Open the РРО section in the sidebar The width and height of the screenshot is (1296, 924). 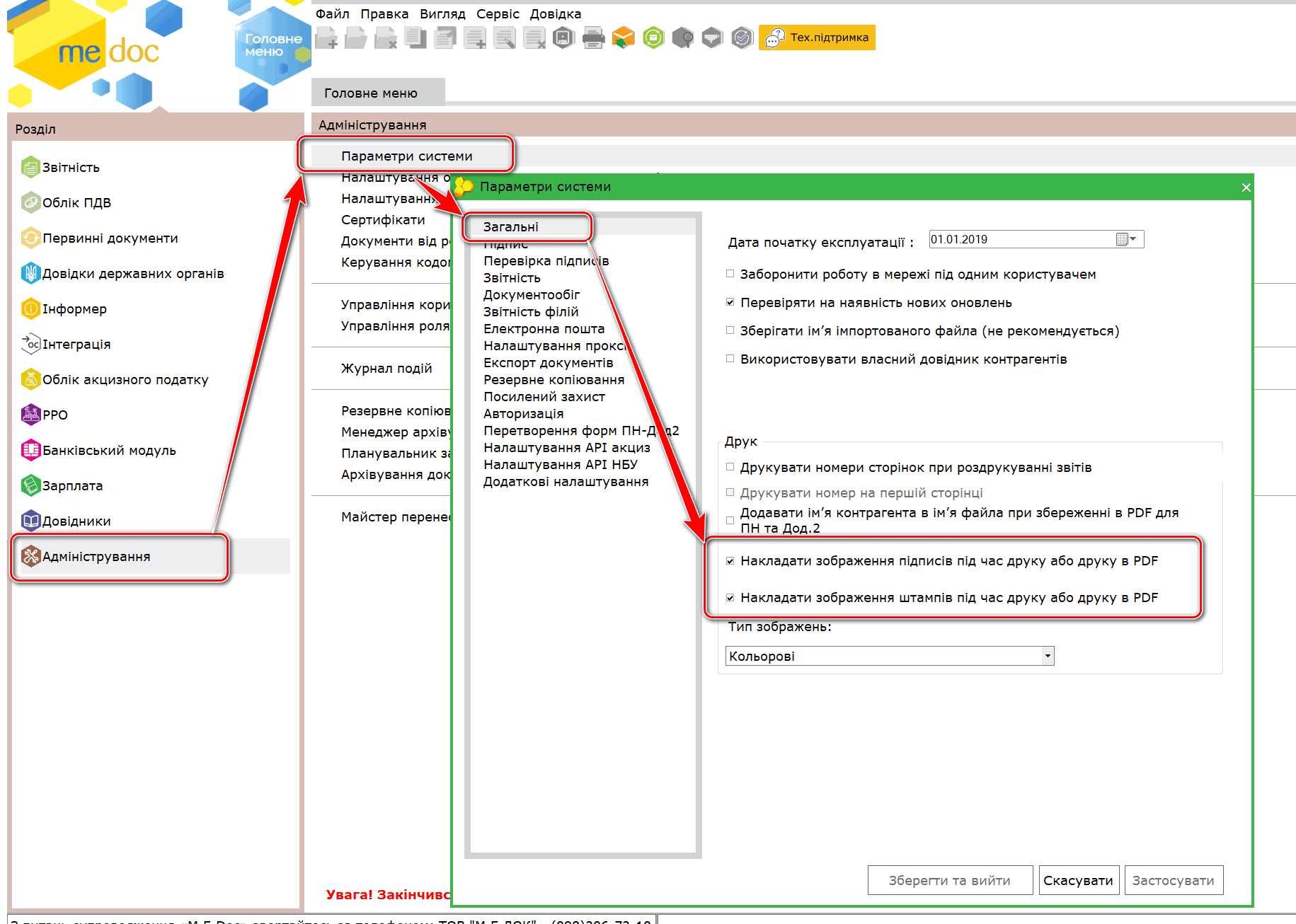pos(55,415)
